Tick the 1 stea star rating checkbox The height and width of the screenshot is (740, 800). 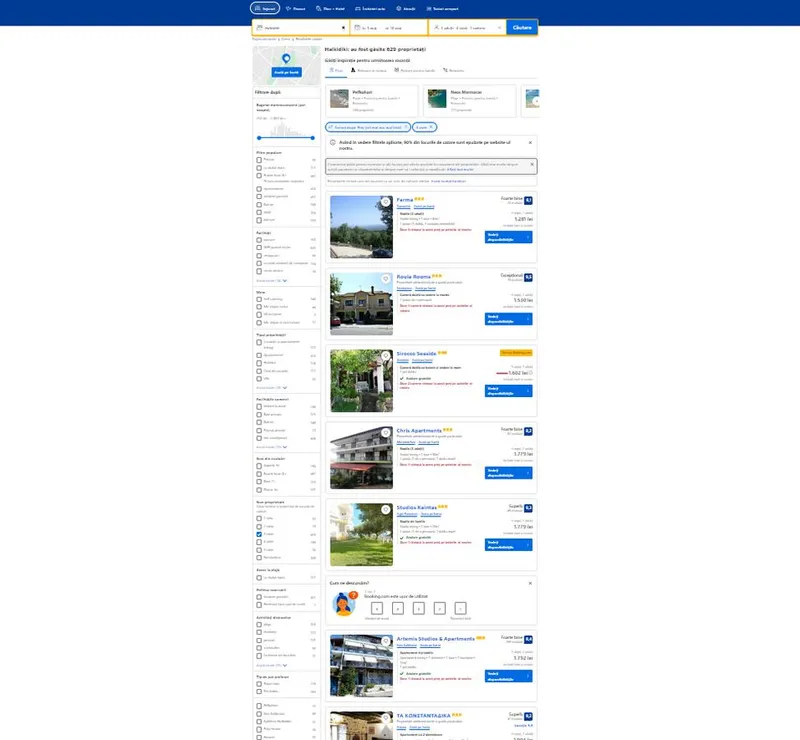point(259,518)
